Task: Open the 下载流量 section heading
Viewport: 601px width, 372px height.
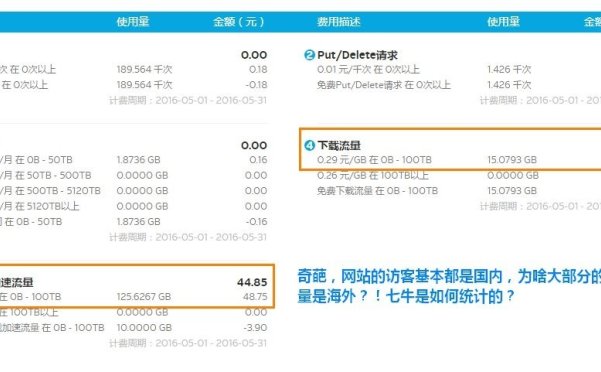Action: coord(339,146)
